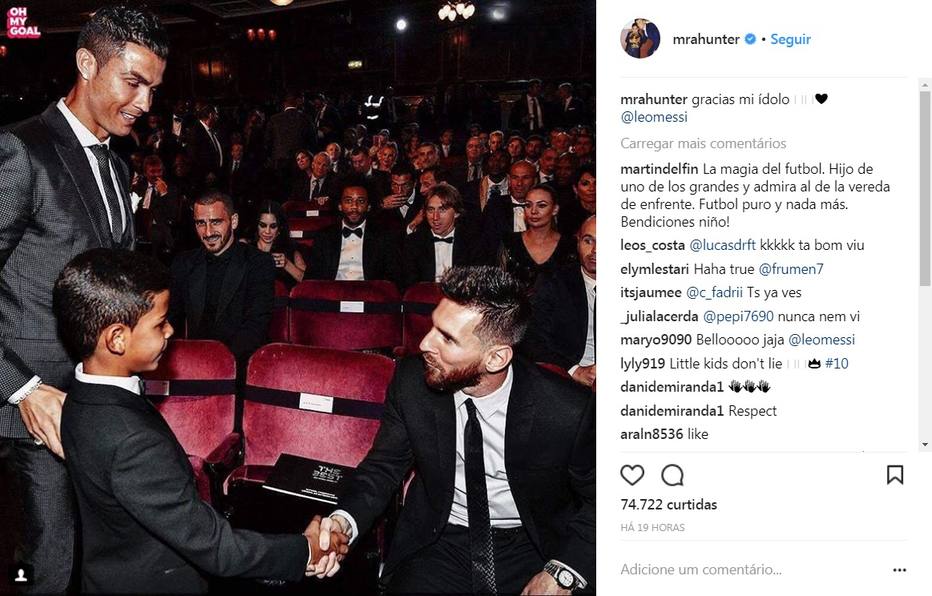This screenshot has height=596, width=932.
Task: Visit martindelfin's profile from comments
Action: [x=659, y=169]
